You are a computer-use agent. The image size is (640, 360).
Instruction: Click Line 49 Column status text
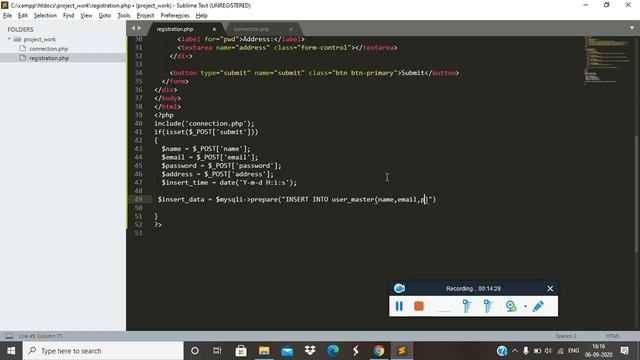tap(40, 336)
